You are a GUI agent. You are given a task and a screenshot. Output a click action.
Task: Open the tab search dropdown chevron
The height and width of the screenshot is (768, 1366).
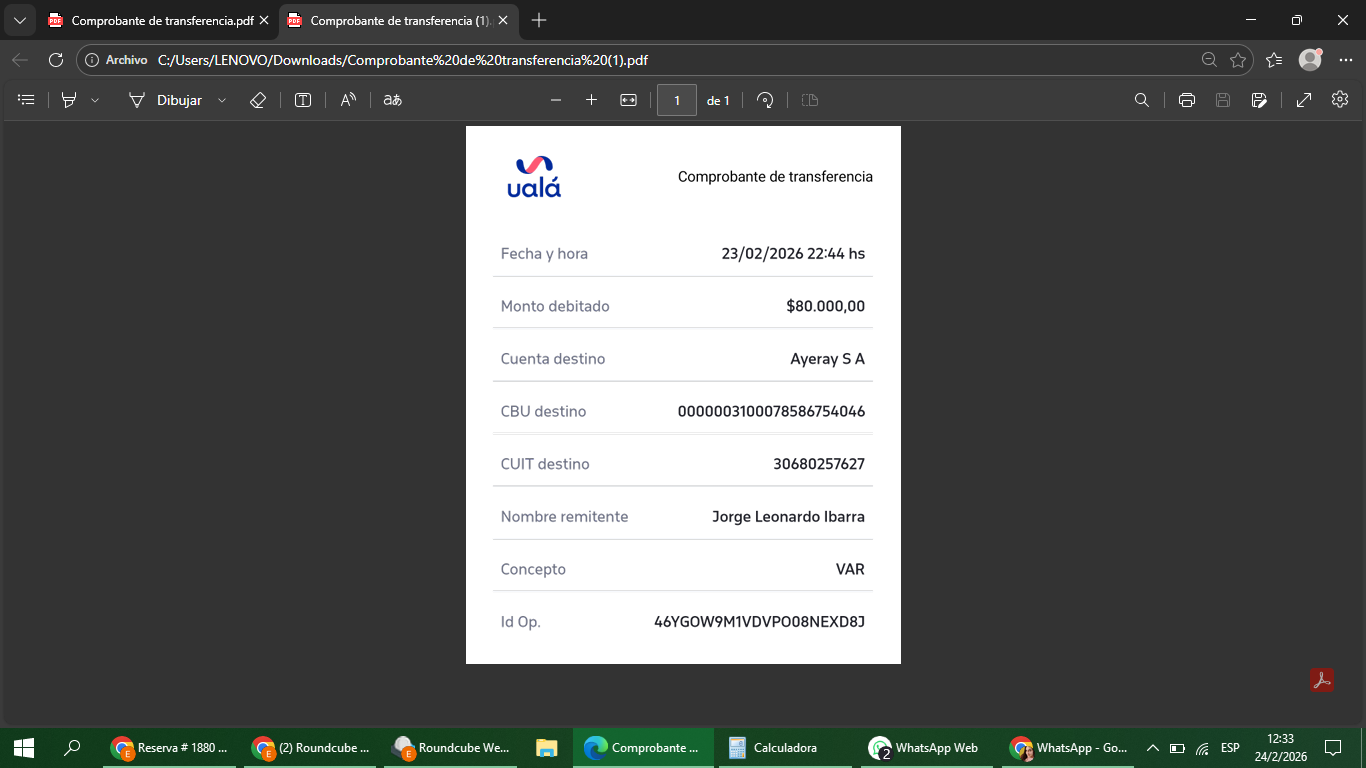pos(19,20)
